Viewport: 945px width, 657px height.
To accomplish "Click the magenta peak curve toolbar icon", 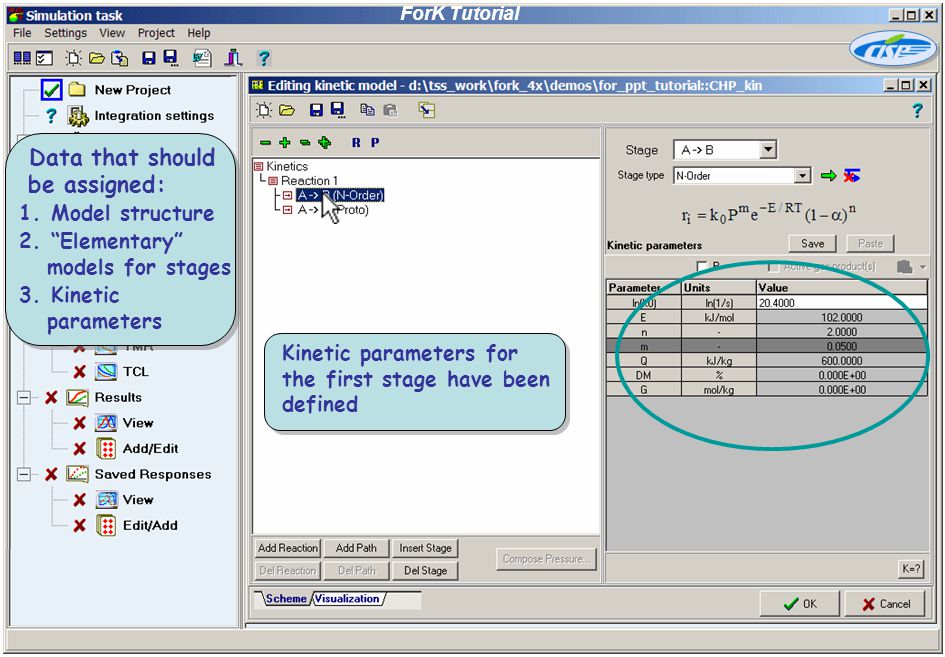I will [233, 58].
